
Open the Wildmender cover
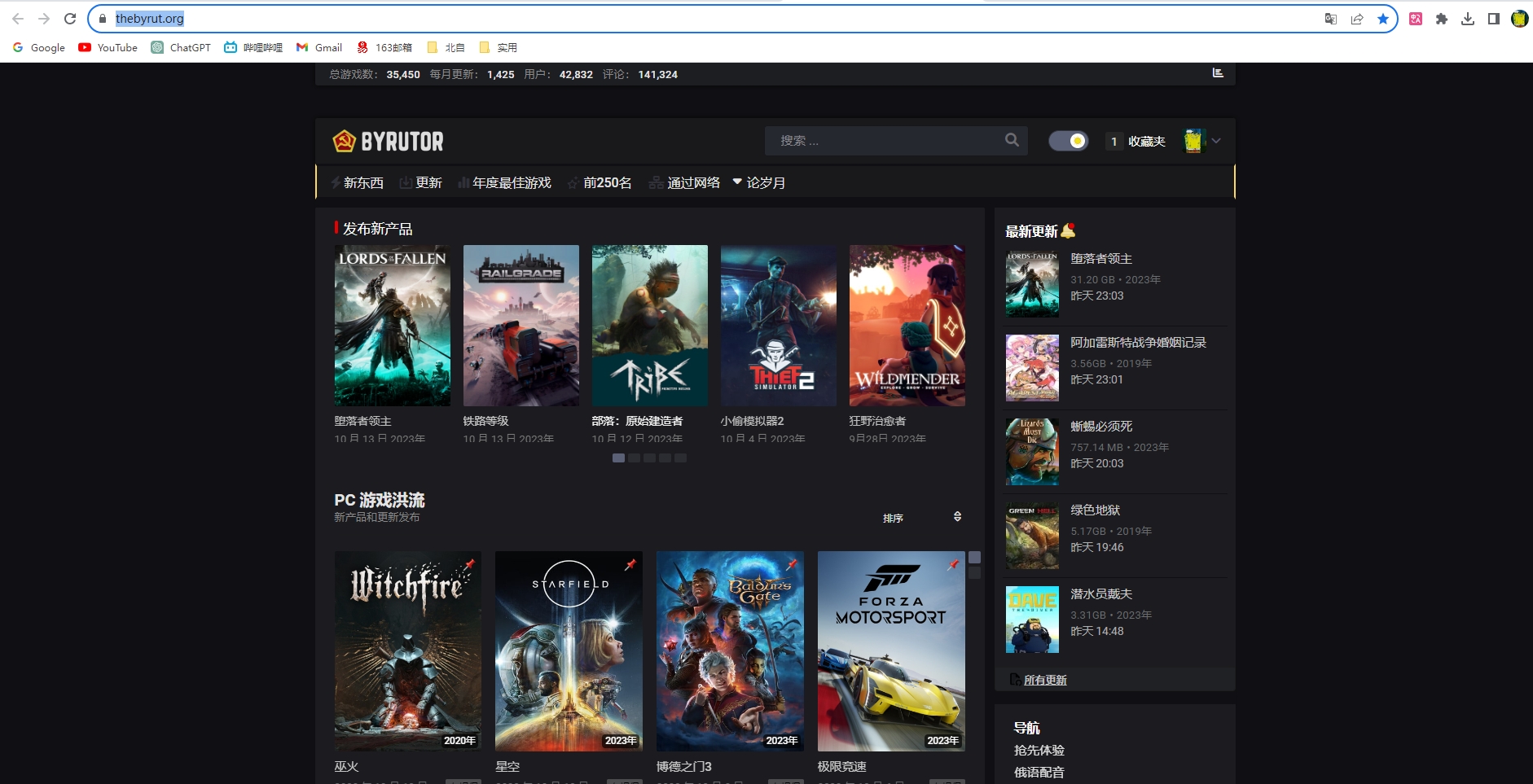907,326
